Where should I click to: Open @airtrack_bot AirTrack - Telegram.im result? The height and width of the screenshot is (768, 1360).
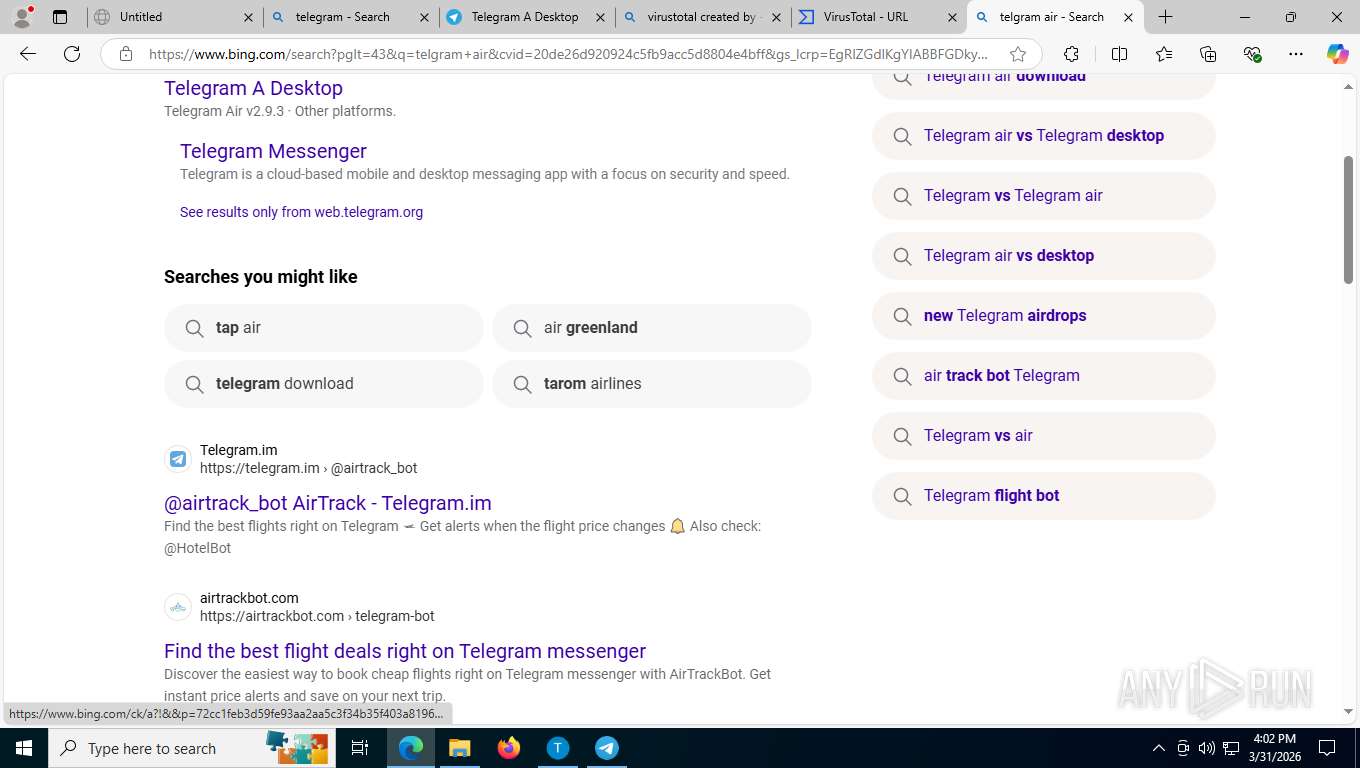(x=328, y=503)
